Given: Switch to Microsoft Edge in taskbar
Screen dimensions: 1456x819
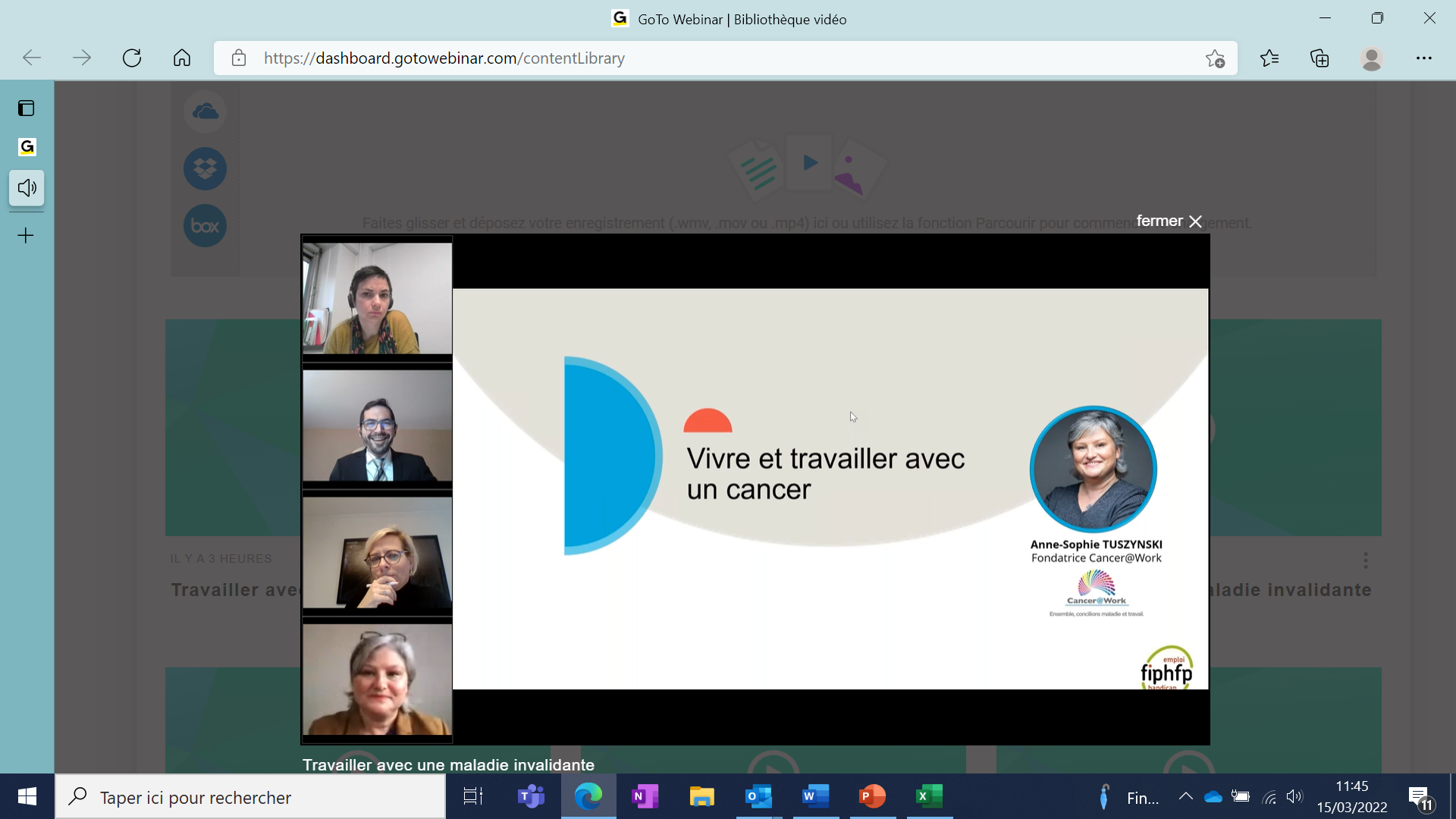Looking at the screenshot, I should coord(588,796).
